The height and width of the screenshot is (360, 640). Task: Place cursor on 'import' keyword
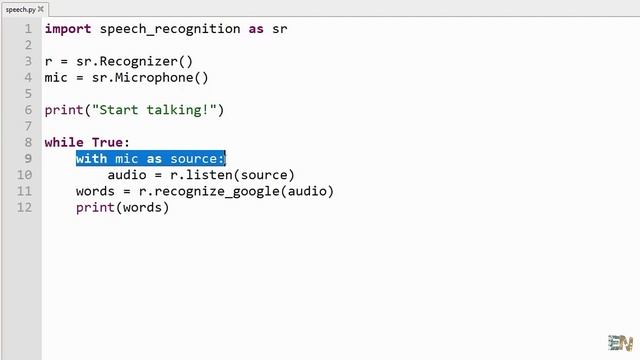68,29
